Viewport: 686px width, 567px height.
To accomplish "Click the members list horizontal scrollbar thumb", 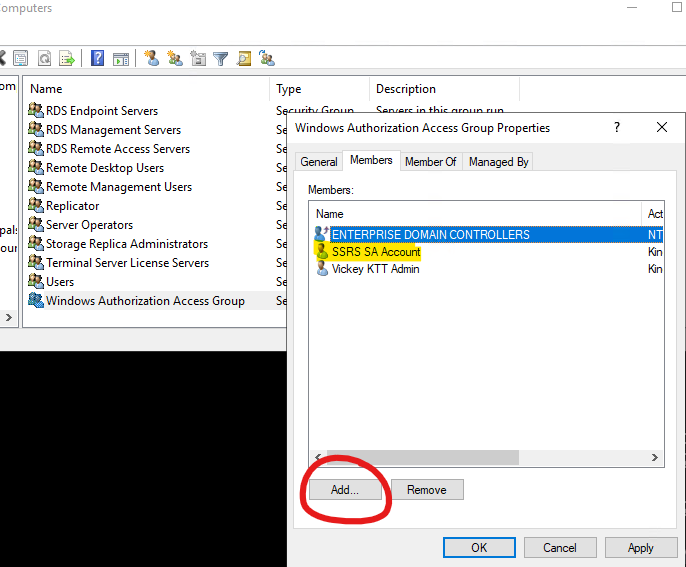I will [x=423, y=458].
